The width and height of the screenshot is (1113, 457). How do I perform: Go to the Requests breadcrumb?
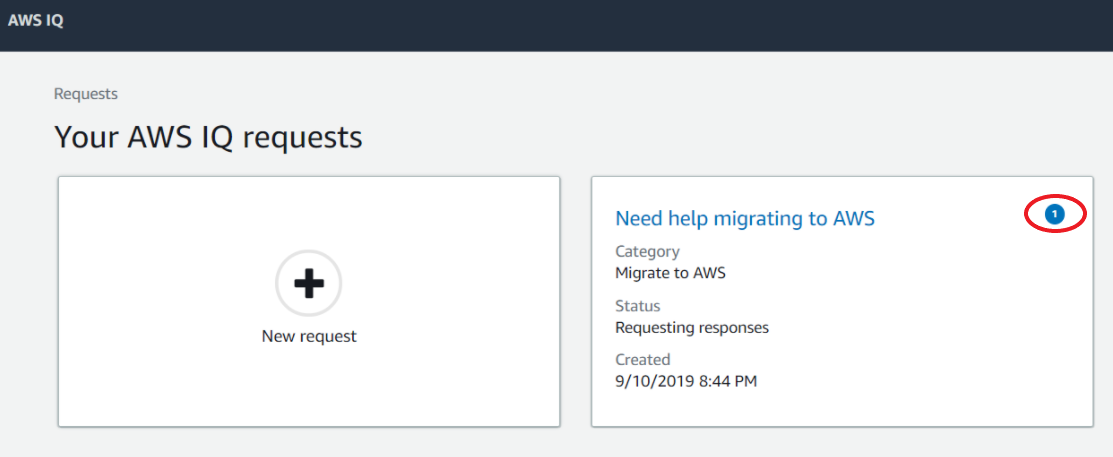pyautogui.click(x=86, y=94)
